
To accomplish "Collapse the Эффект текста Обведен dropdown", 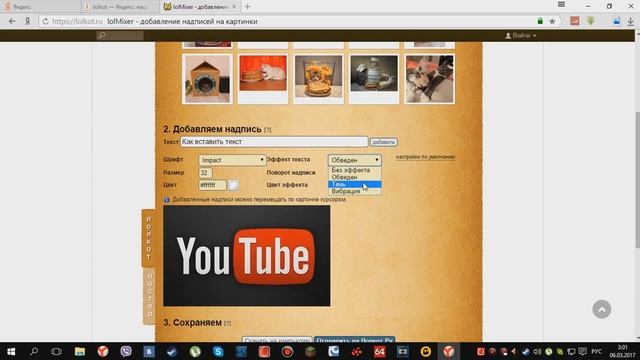I will point(355,160).
